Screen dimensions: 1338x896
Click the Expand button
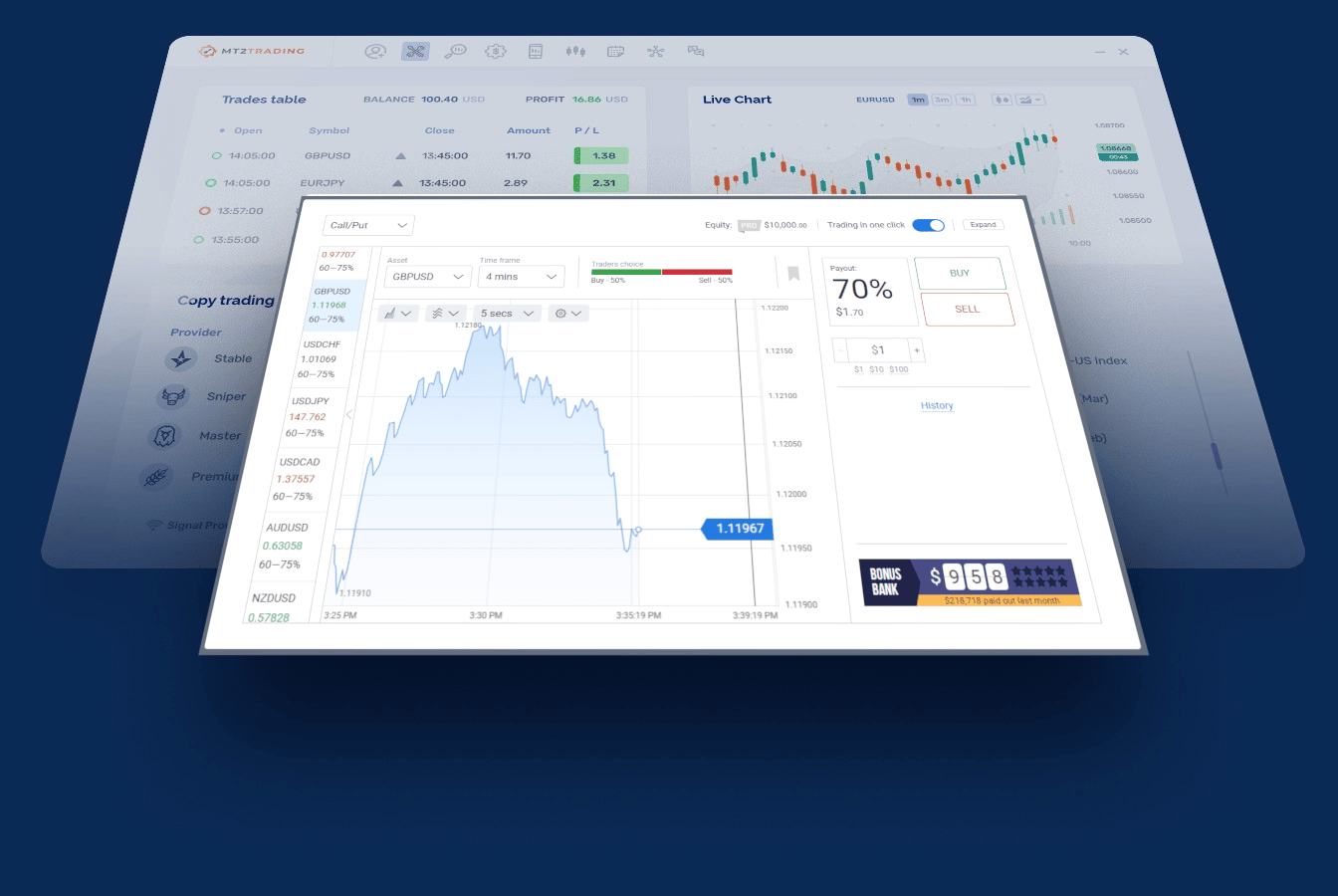[x=984, y=225]
